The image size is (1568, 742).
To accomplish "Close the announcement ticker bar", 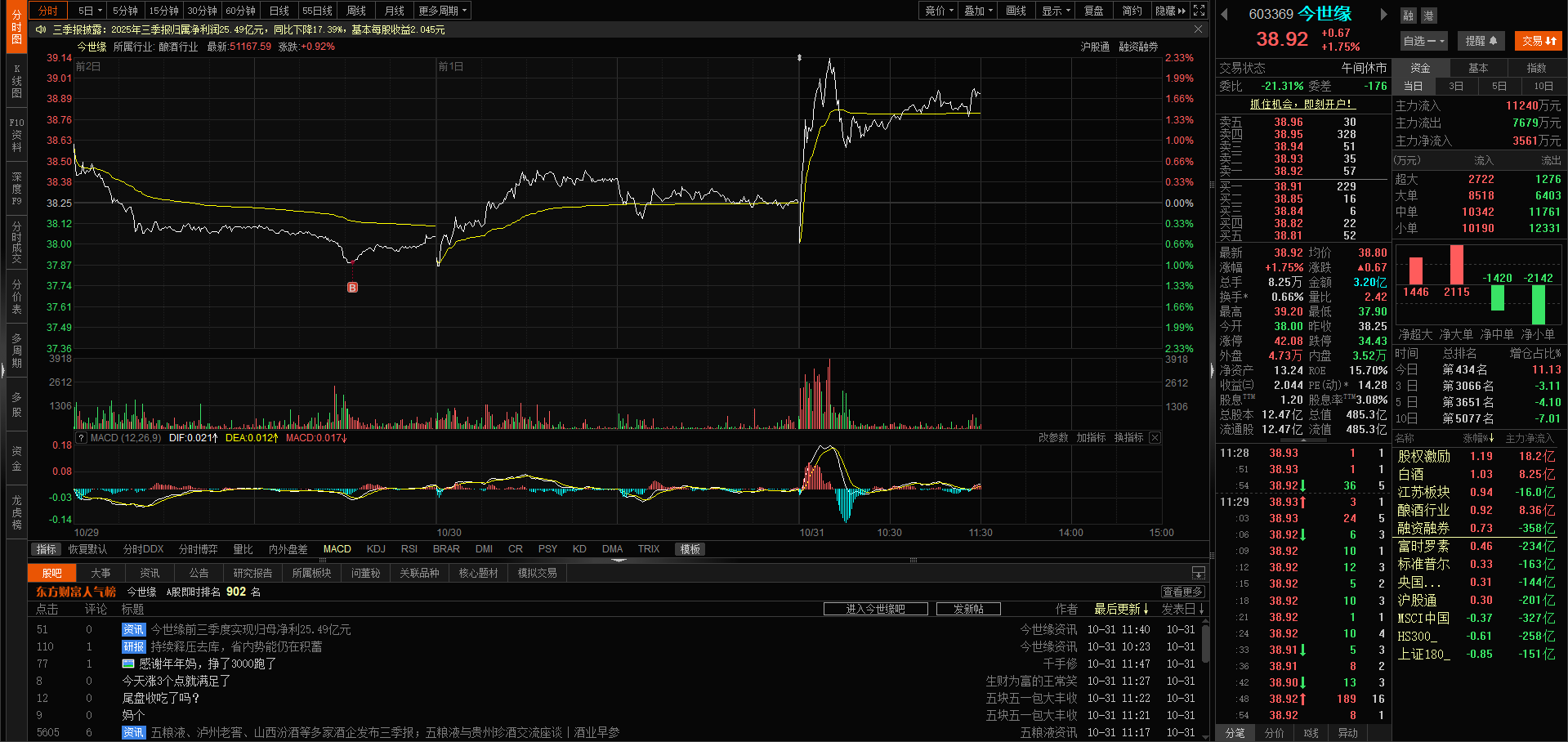I will tap(1198, 29).
